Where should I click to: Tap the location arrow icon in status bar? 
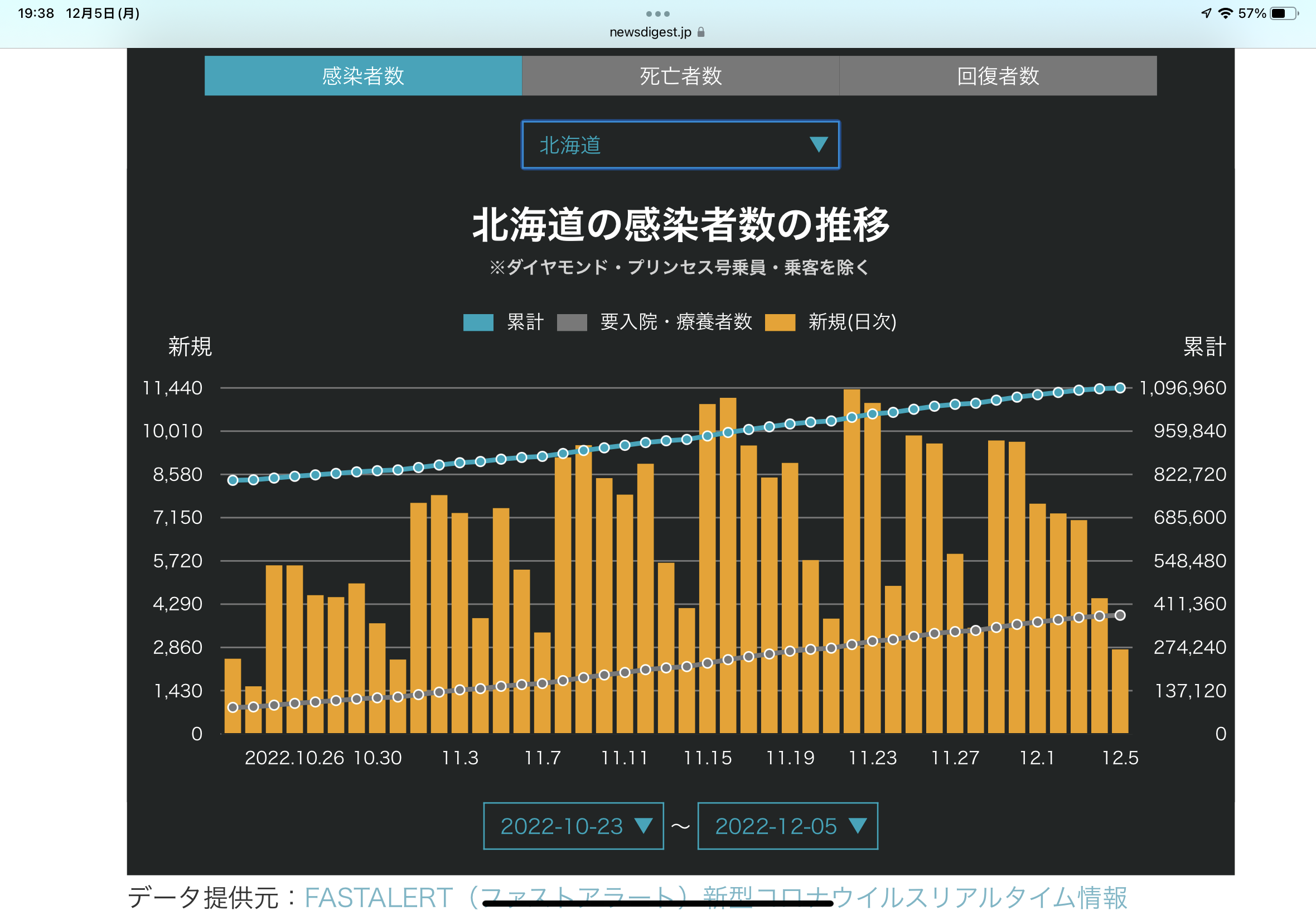[x=1206, y=13]
